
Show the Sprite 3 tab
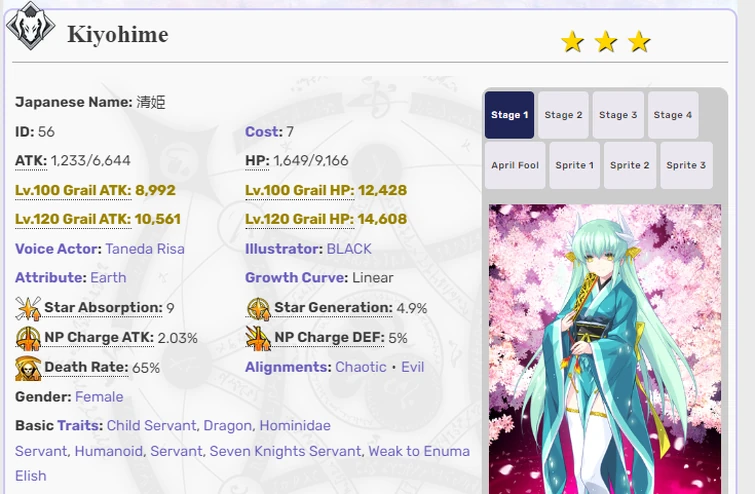pos(686,165)
